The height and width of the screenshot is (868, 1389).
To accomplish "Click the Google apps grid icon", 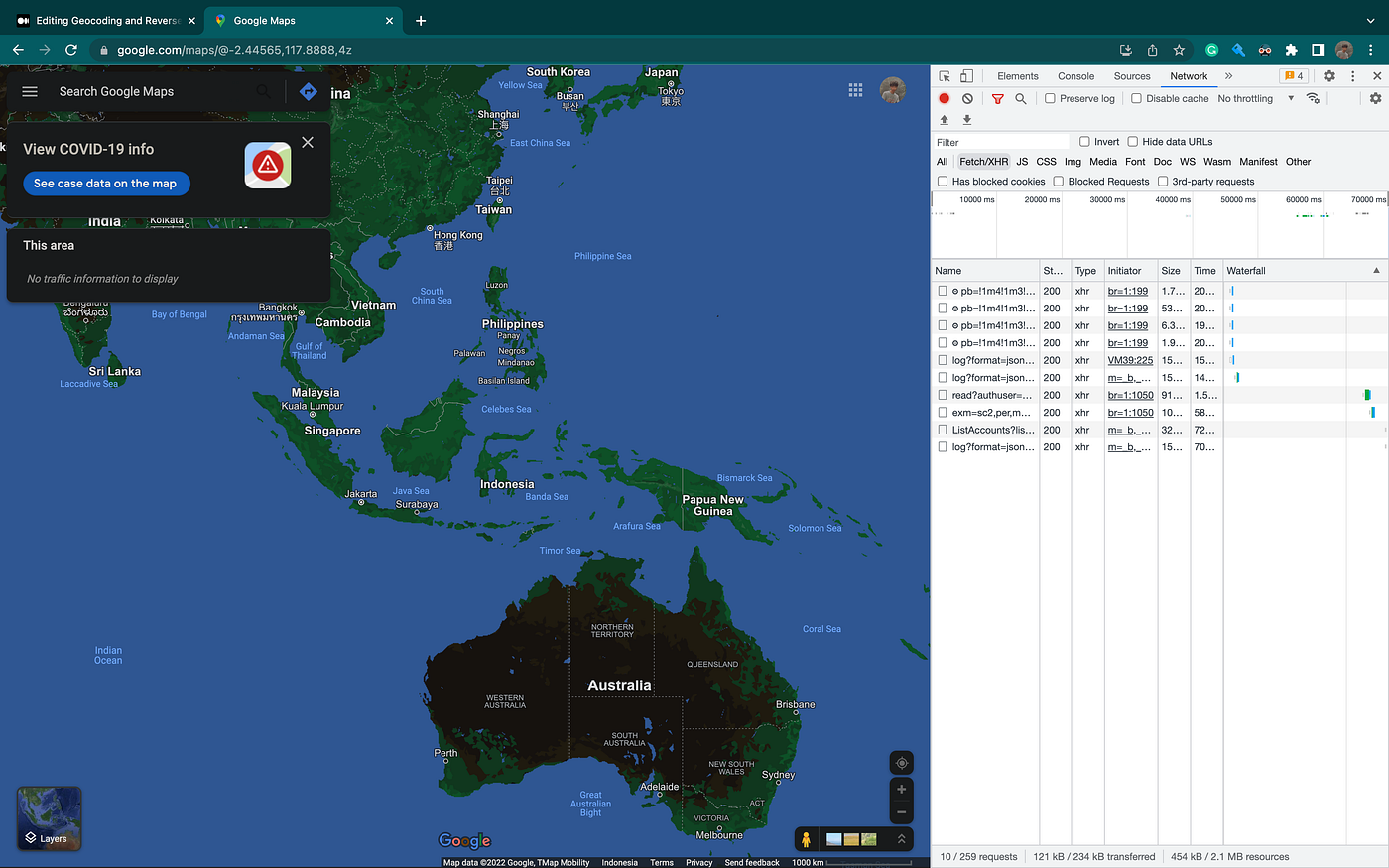I will click(855, 89).
